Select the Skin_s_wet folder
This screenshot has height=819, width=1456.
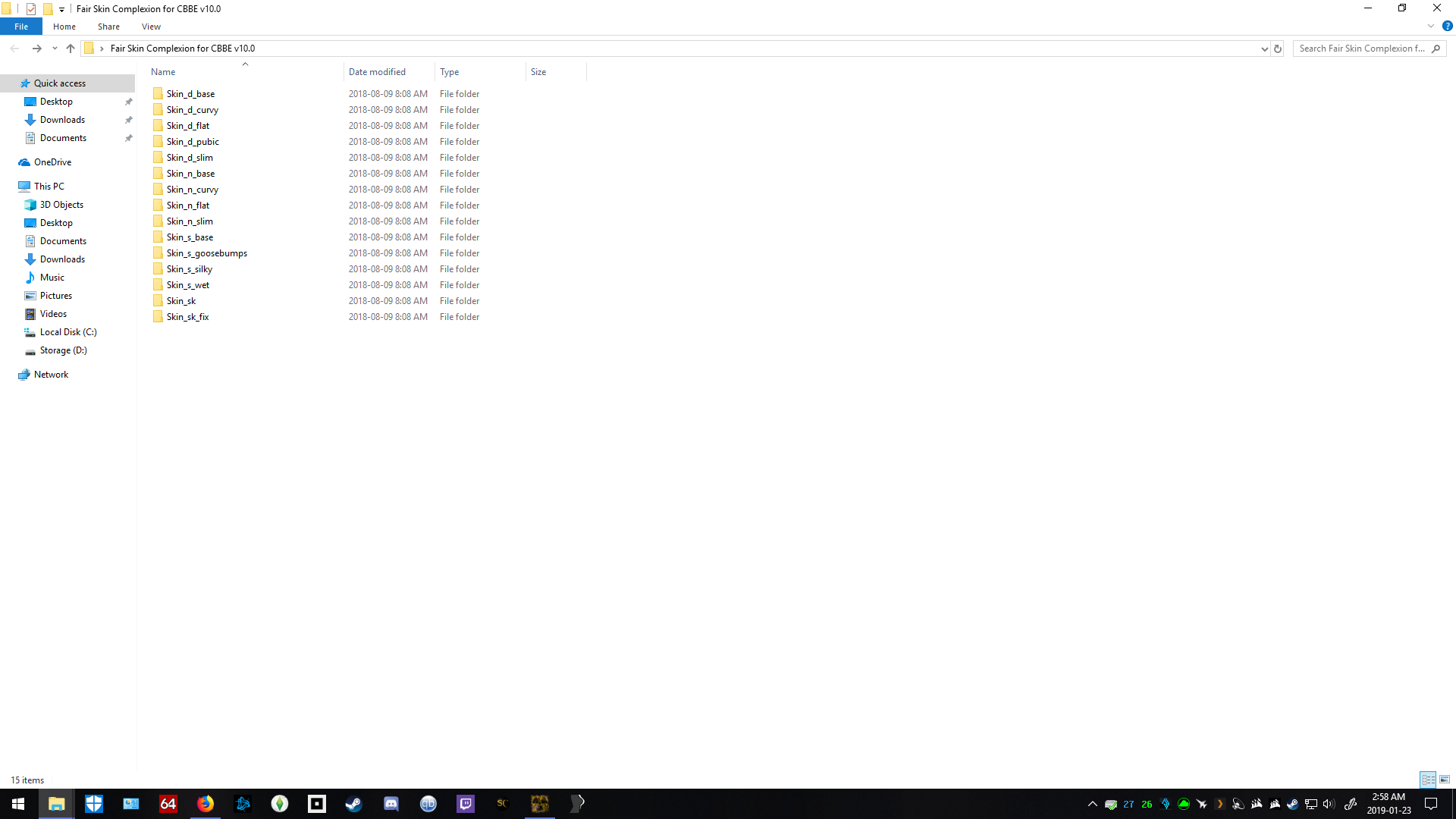[x=187, y=285]
